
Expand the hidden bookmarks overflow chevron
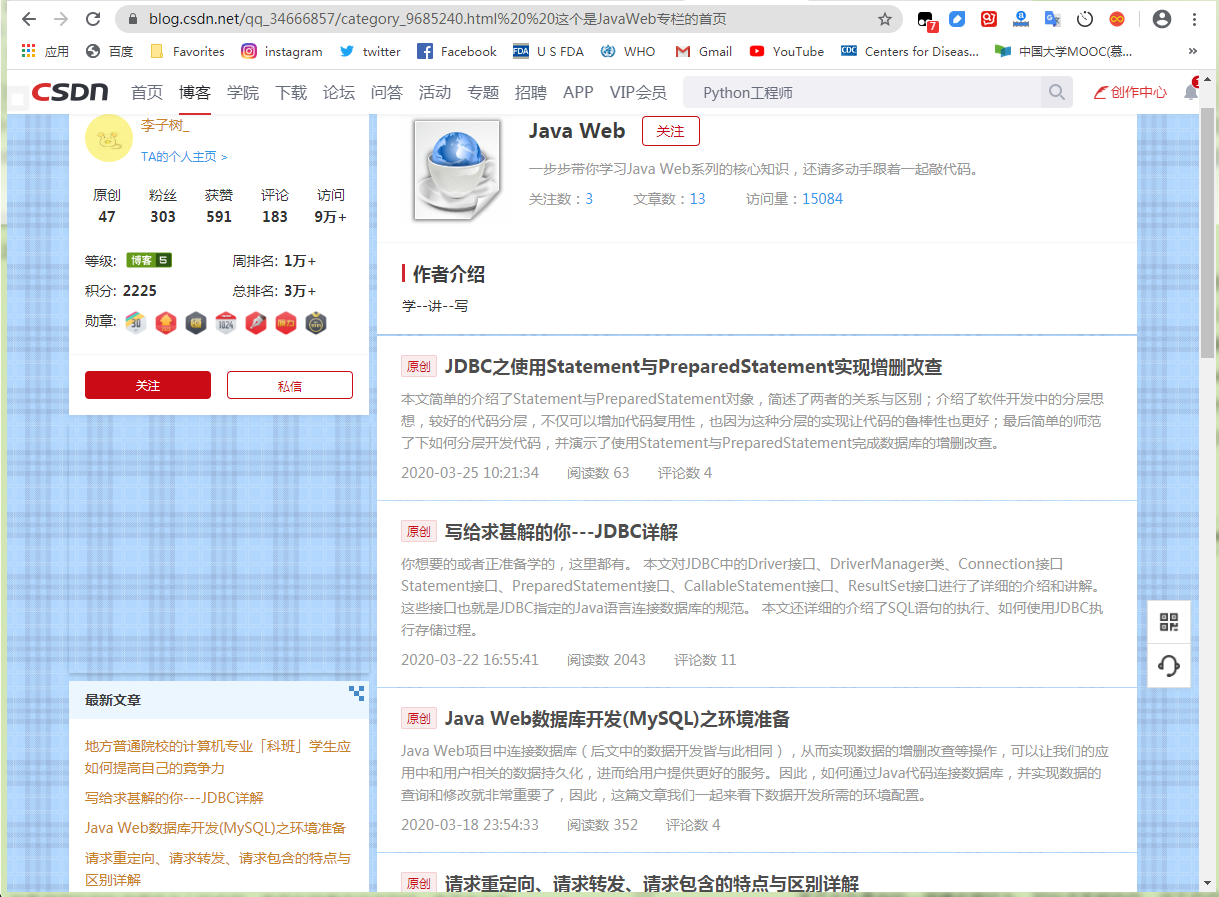[x=1192, y=51]
